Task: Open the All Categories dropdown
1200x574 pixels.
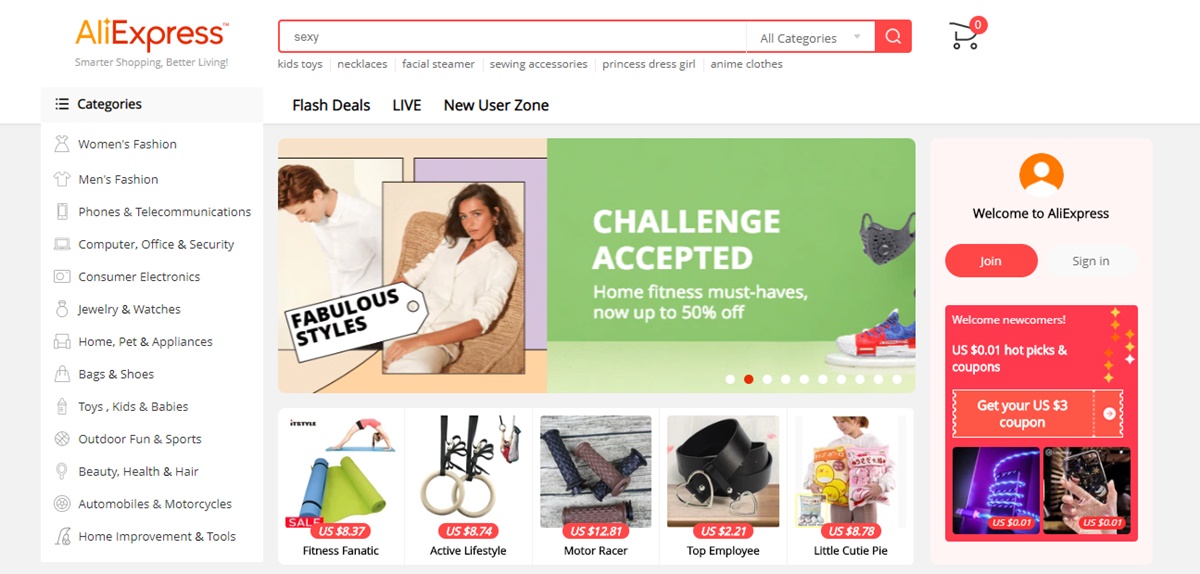Action: coord(810,38)
